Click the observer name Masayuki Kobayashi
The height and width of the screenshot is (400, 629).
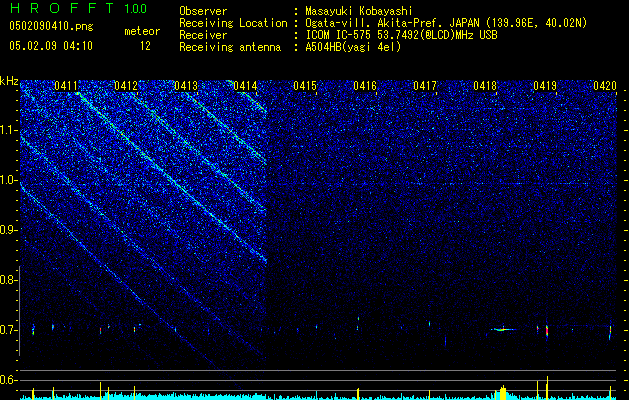coord(359,11)
